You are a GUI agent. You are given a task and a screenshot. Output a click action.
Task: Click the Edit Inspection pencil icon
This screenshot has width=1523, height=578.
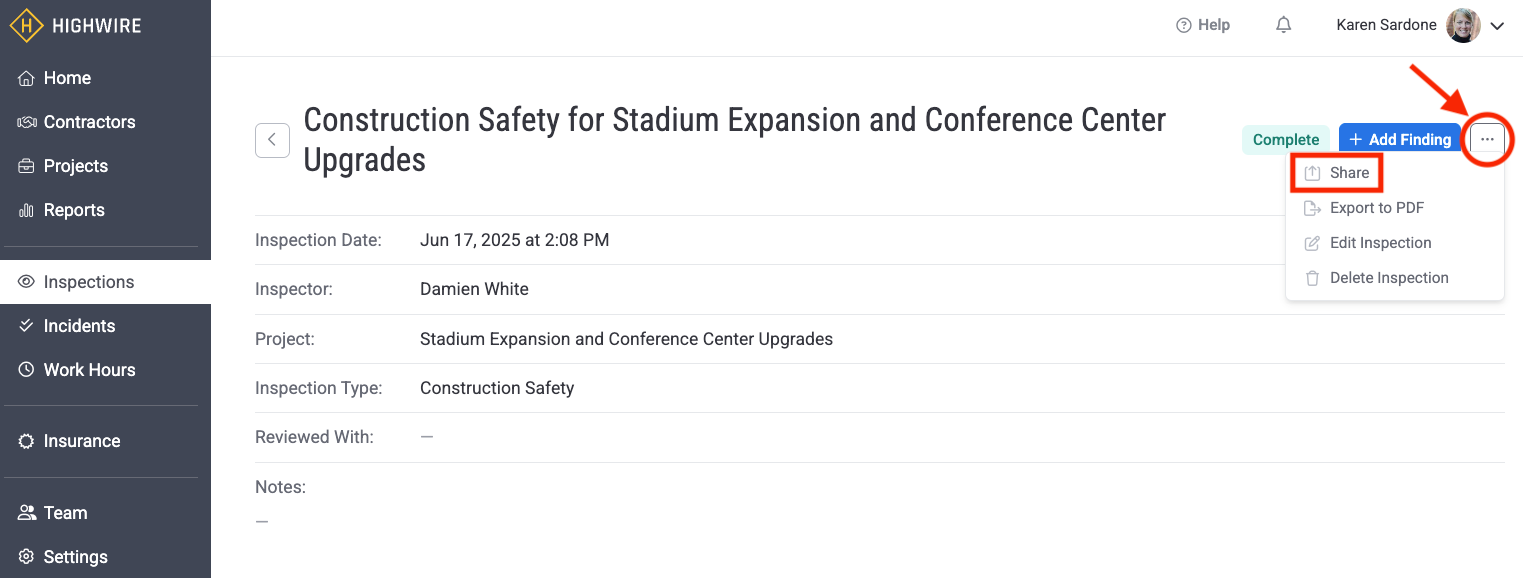1313,243
